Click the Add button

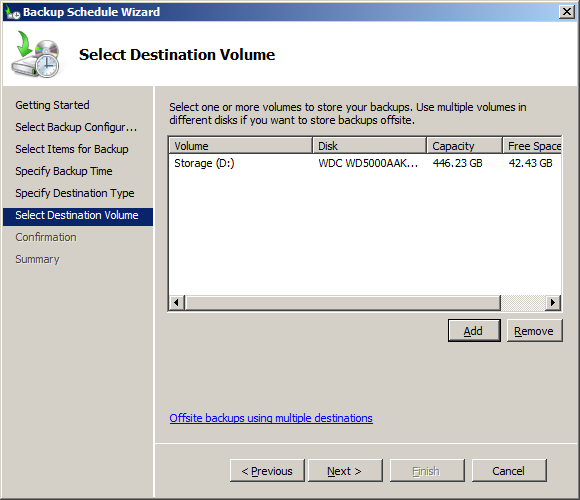(x=474, y=331)
